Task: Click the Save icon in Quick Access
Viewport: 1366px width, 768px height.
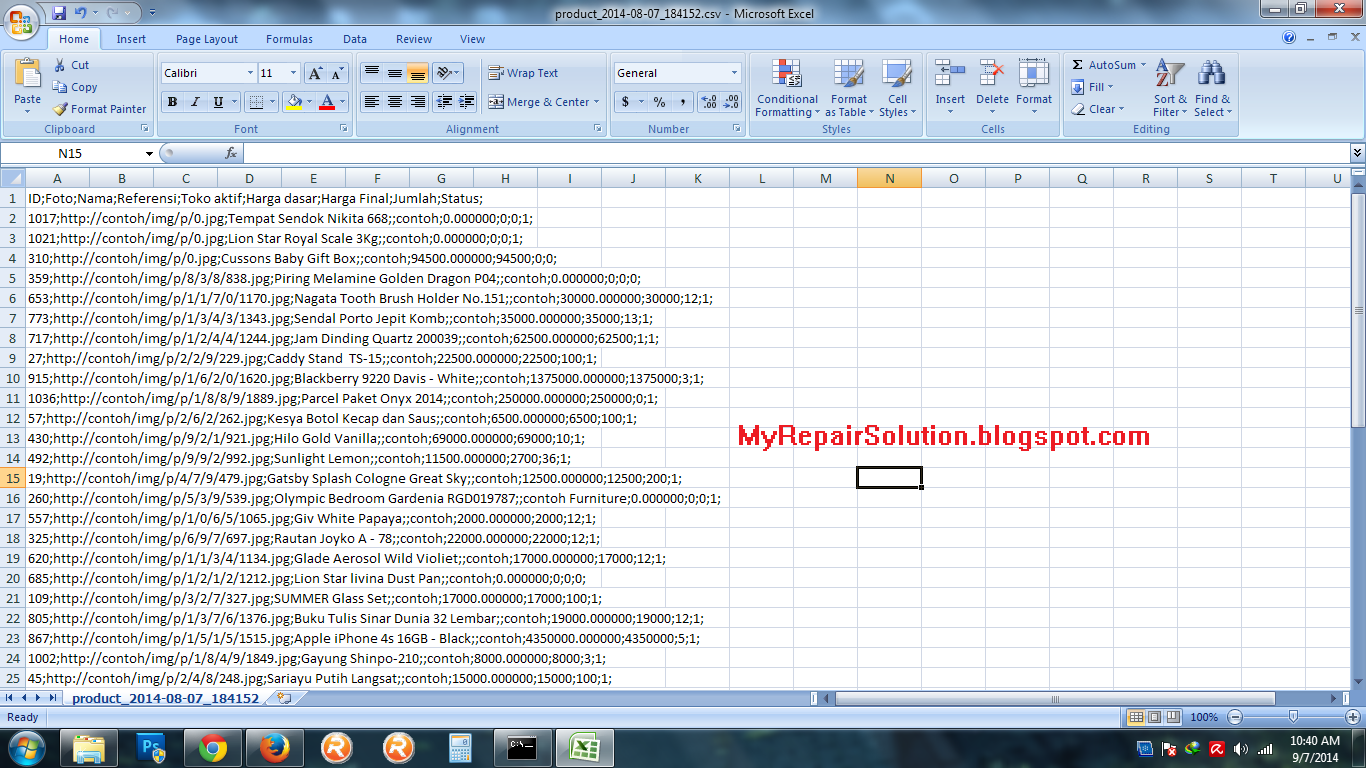Action: (59, 13)
